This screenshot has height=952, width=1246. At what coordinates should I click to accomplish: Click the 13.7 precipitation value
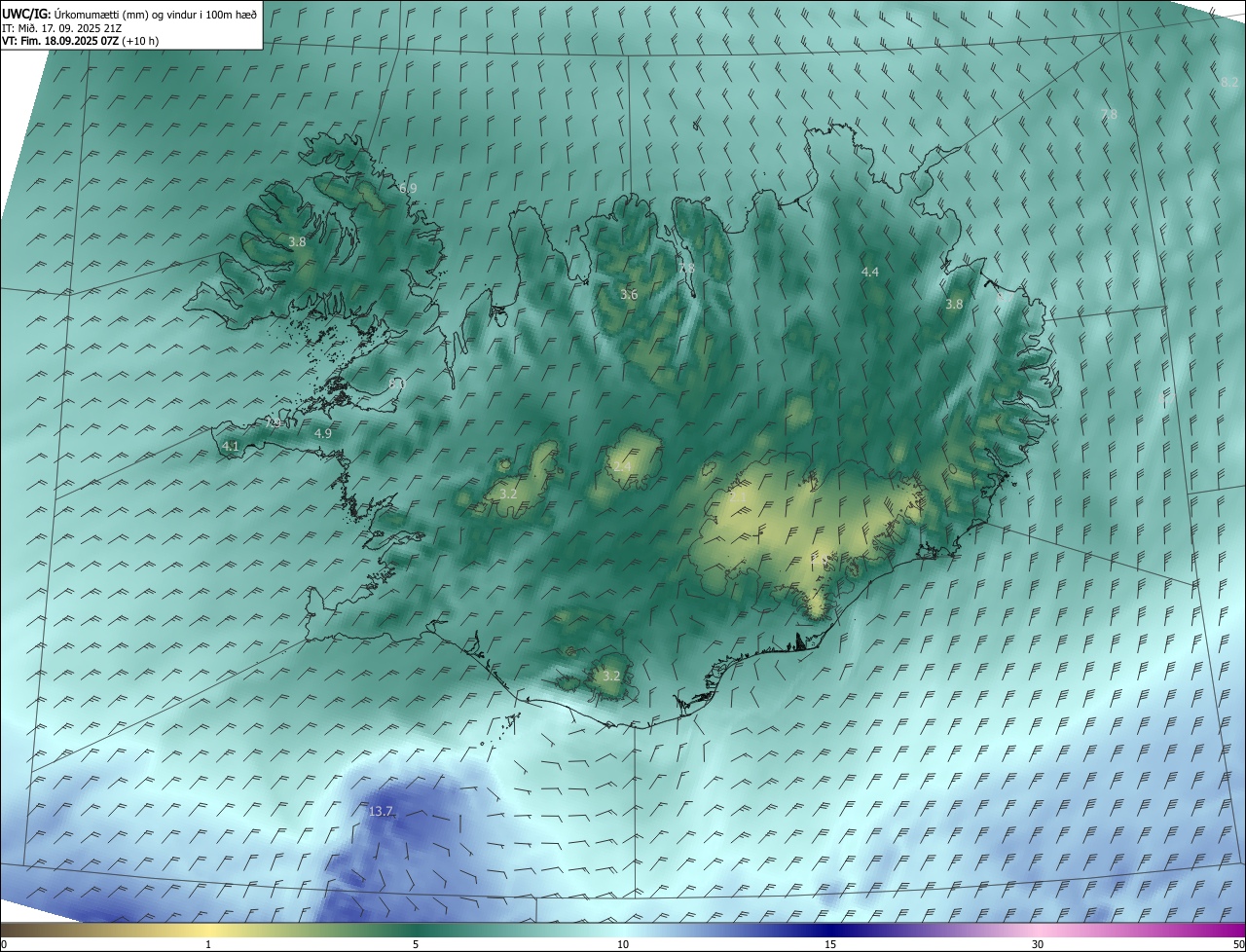pos(381,812)
